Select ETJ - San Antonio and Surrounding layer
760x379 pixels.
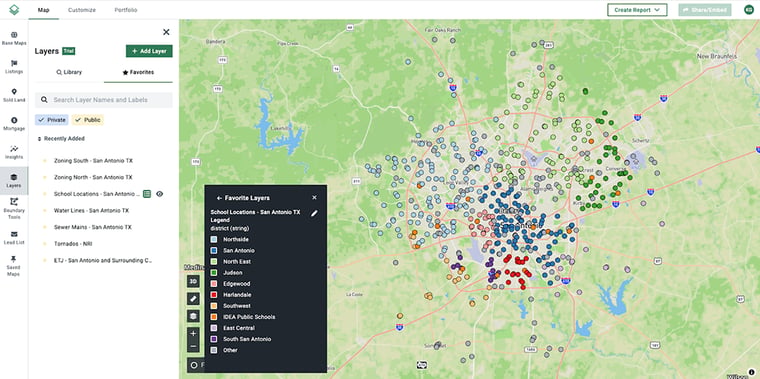103,260
